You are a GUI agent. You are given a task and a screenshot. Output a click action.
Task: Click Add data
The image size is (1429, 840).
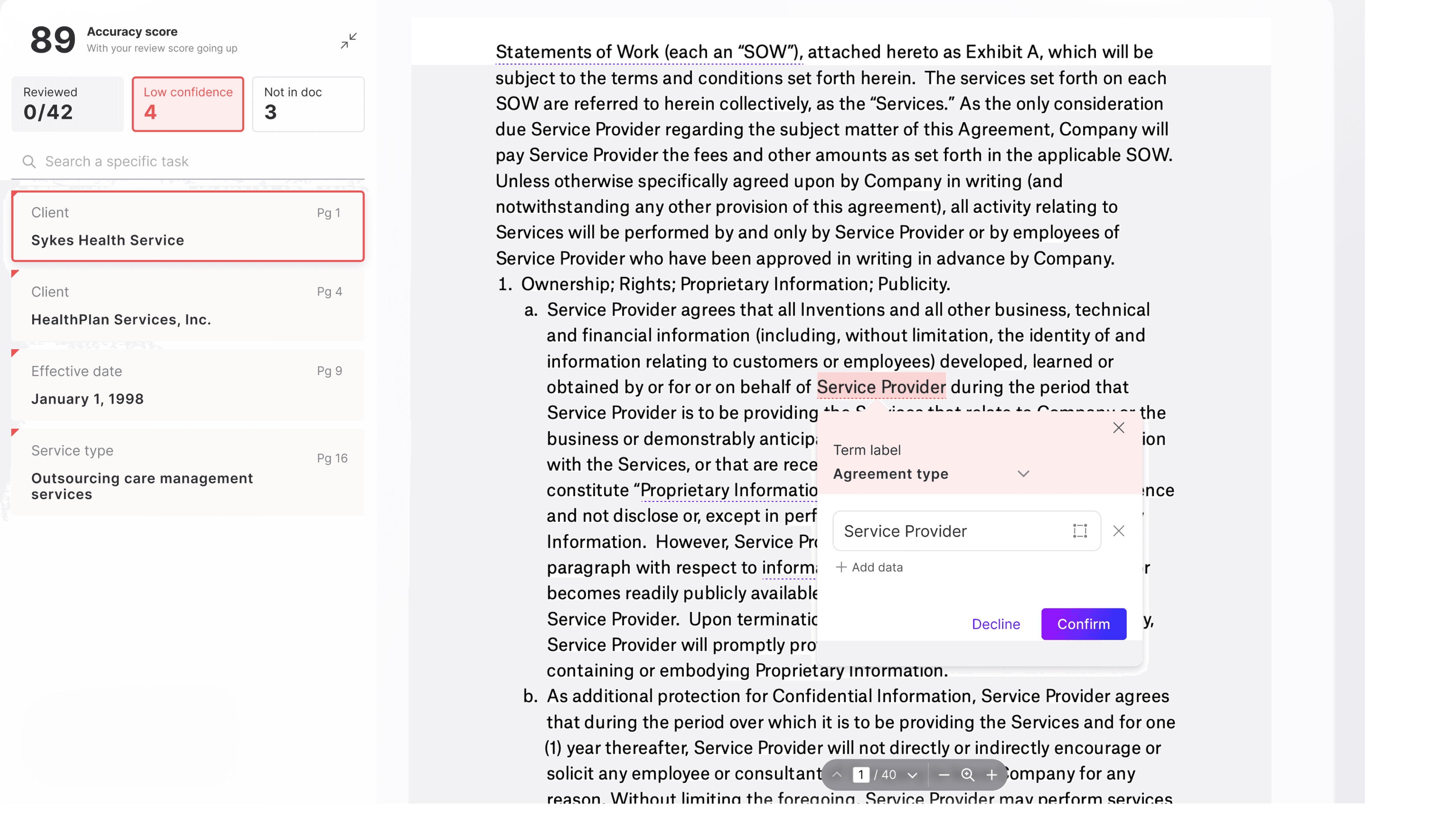pyautogui.click(x=869, y=568)
